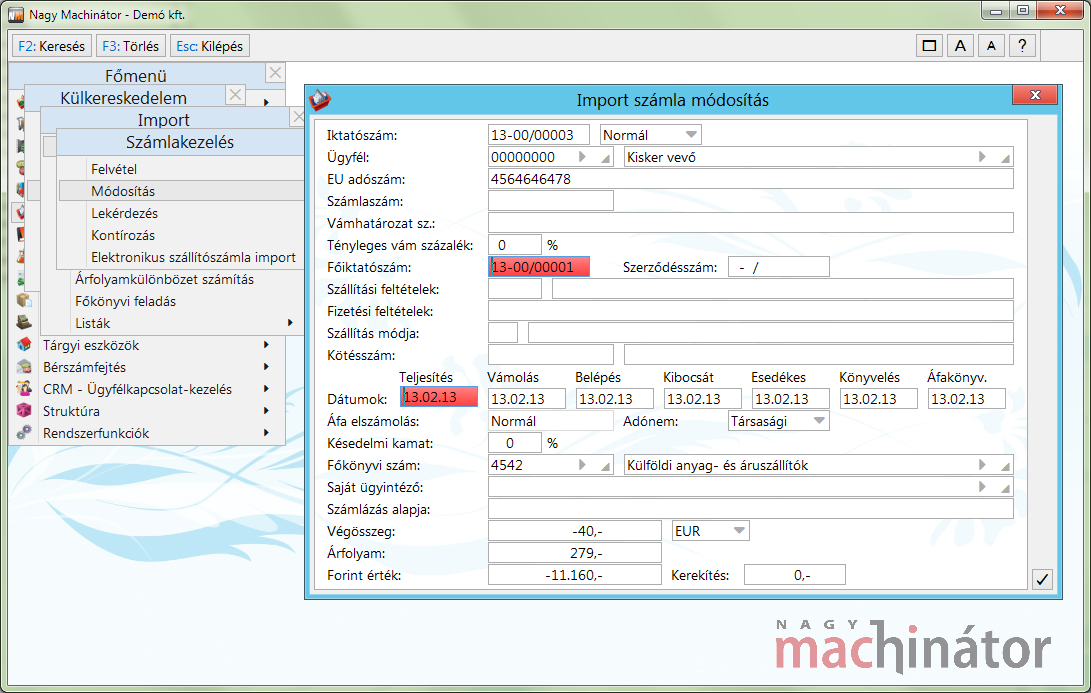Click the Esedékes date field

[x=791, y=399]
